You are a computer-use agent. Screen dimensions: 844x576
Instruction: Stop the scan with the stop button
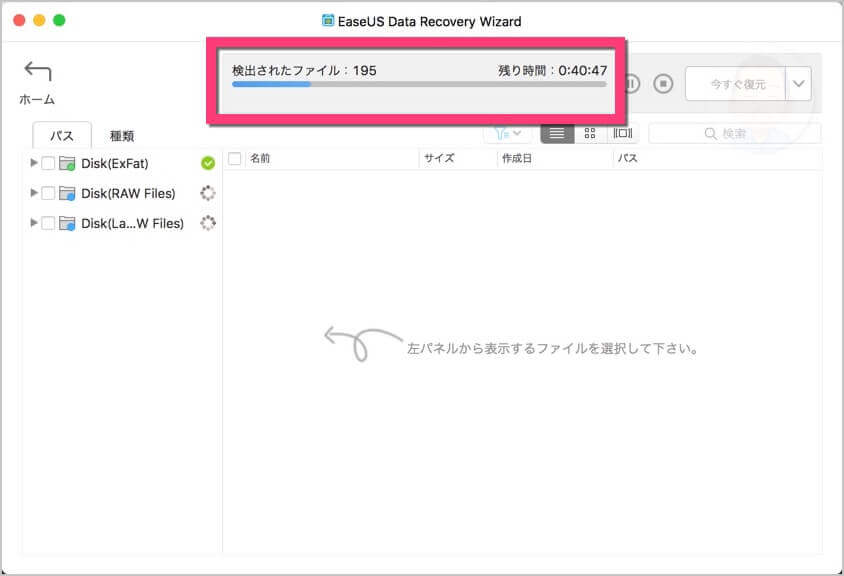tap(663, 84)
